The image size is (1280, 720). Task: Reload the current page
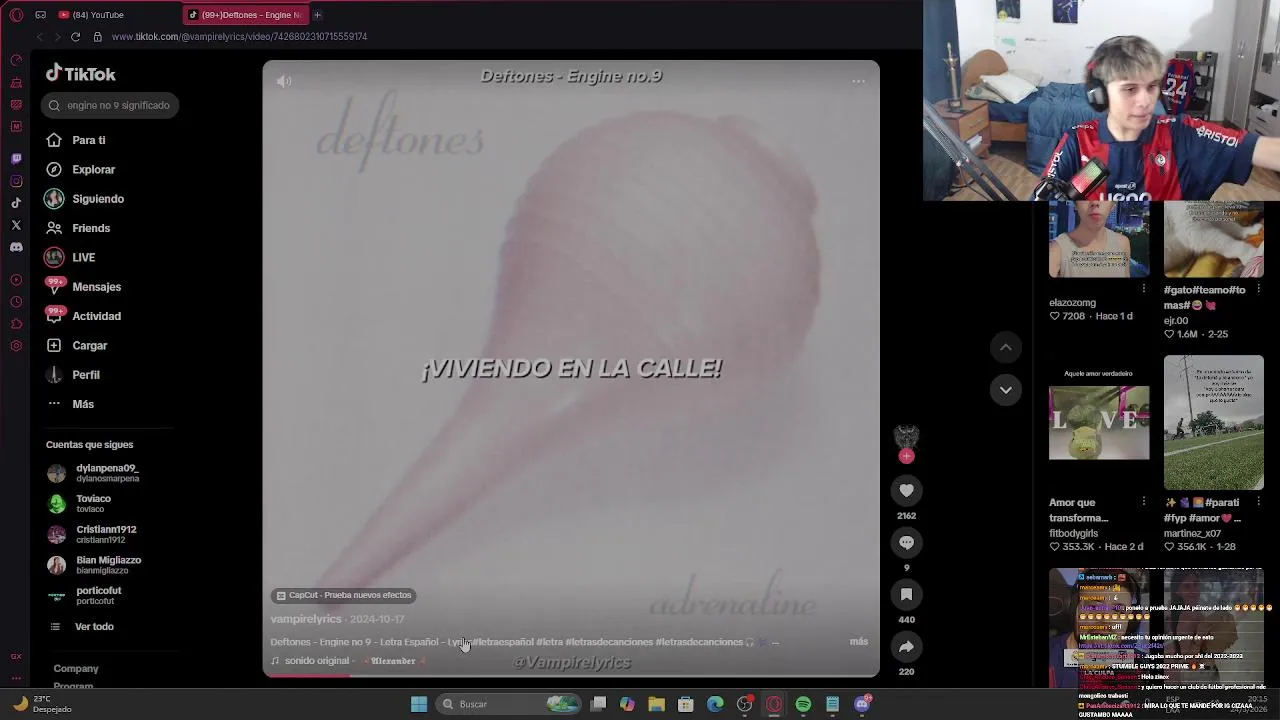pos(75,37)
